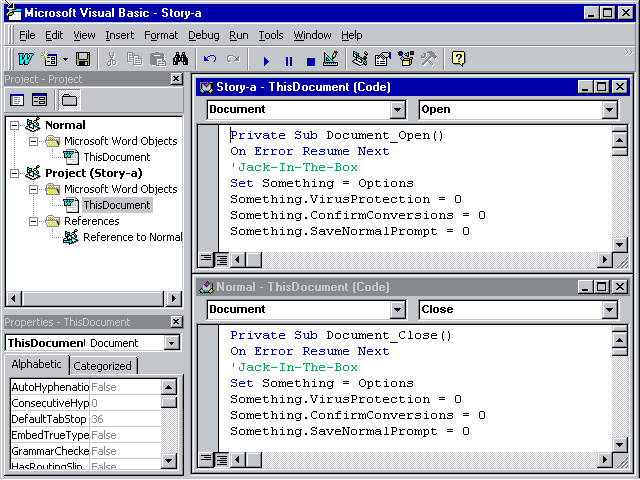Image resolution: width=640 pixels, height=480 pixels.
Task: Open the Document object dropdown in the Normal code window
Action: tap(397, 310)
